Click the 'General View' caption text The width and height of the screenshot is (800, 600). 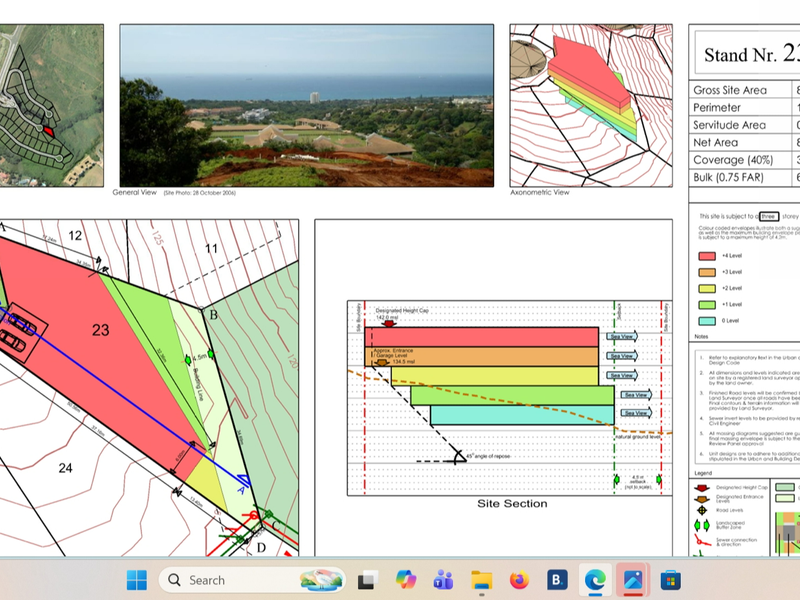point(135,192)
